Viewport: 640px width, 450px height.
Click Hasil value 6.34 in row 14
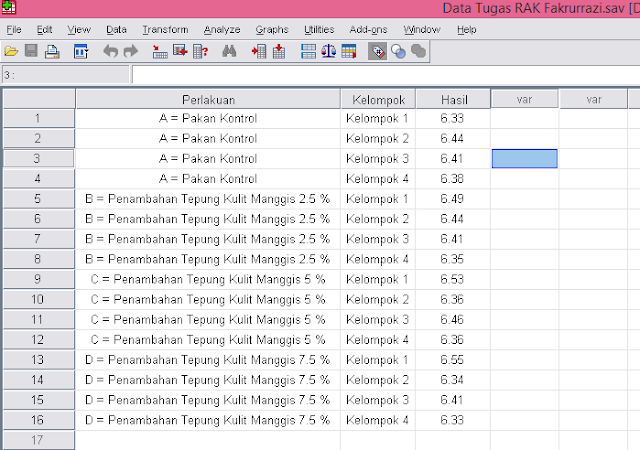(x=453, y=380)
